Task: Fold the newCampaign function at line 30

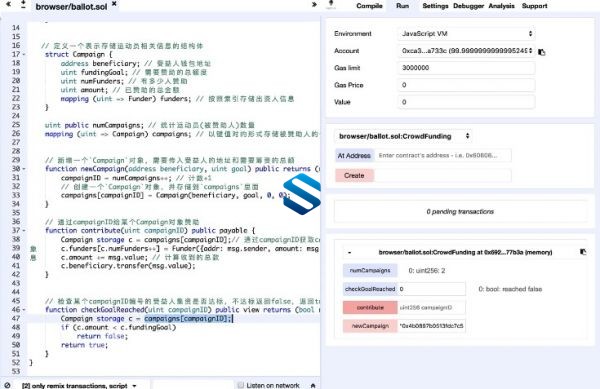Action: pos(24,169)
